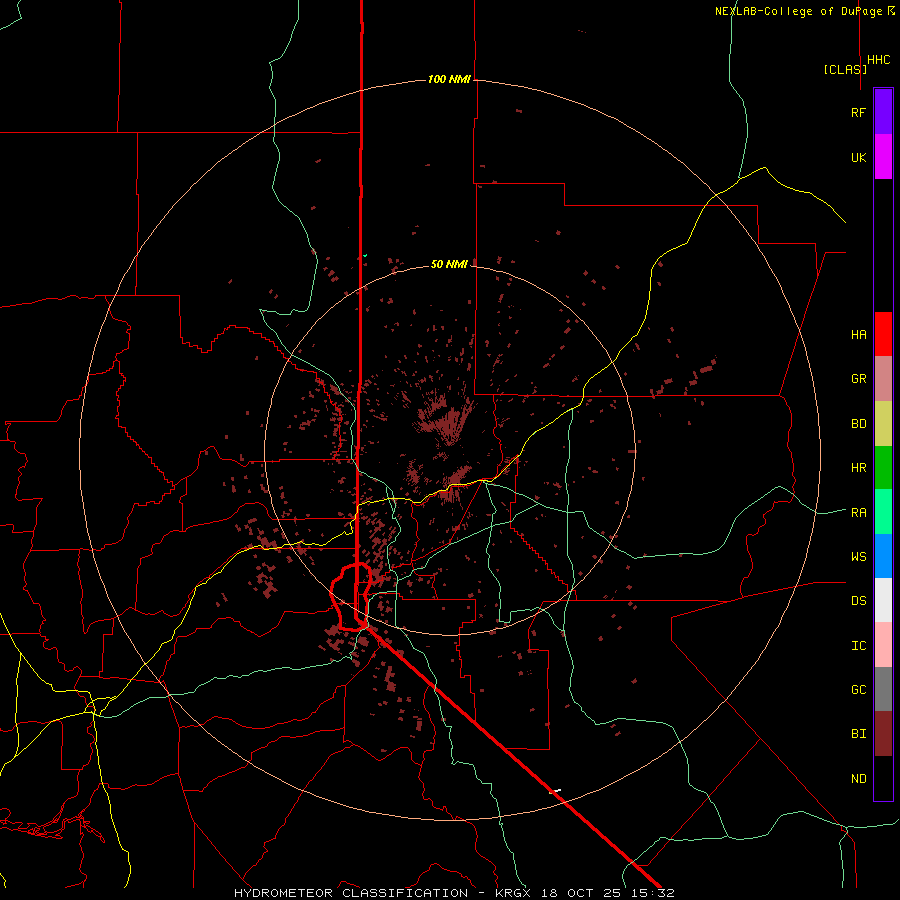Click the HA legend label
Viewport: 900px width, 900px height.
(858, 335)
